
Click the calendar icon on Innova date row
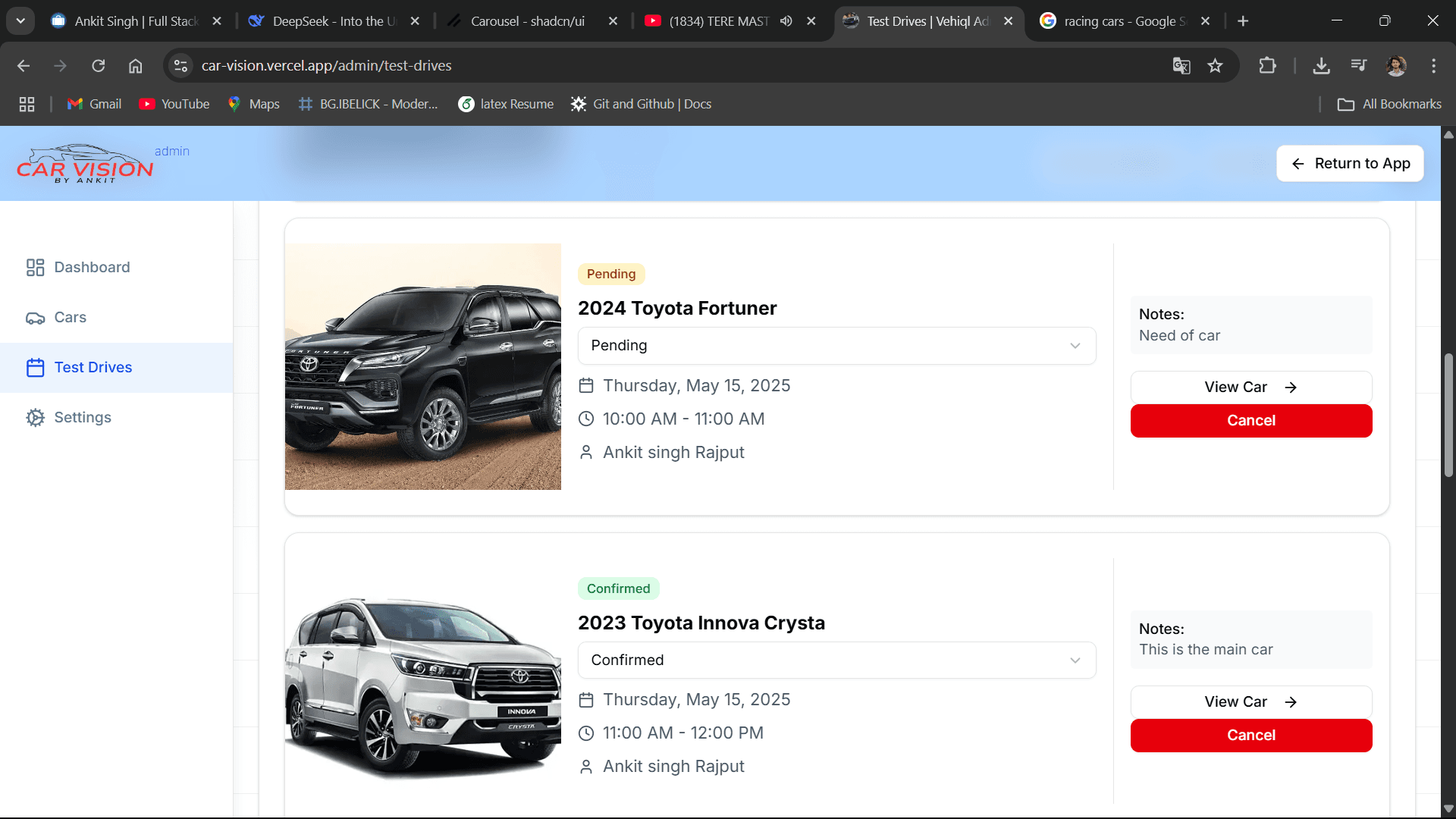[x=586, y=700]
